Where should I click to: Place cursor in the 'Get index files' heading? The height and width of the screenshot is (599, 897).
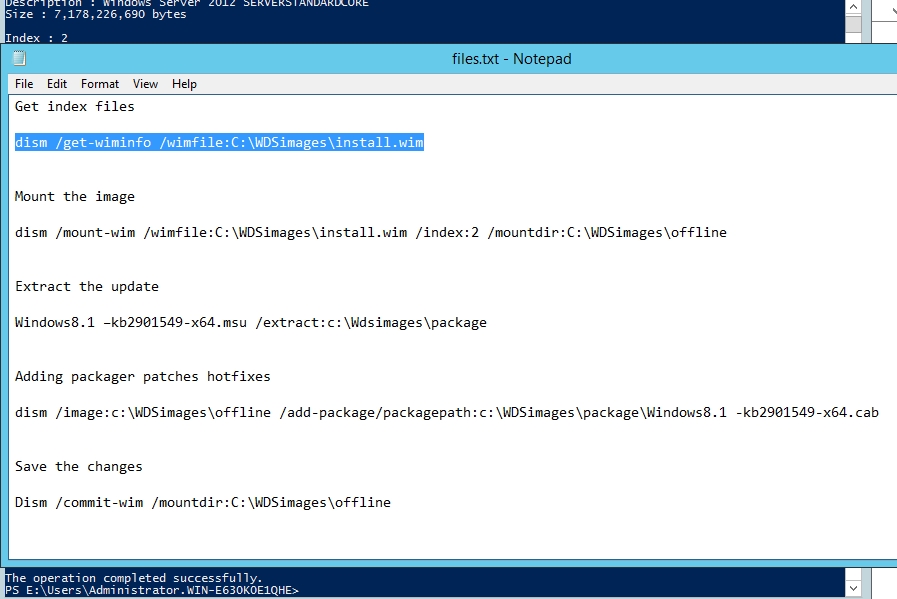tap(74, 107)
